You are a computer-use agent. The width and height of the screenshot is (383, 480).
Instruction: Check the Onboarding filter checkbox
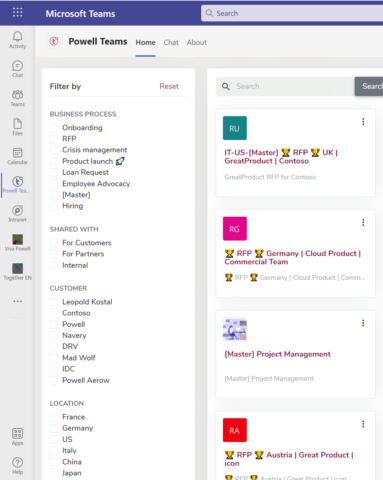coord(54,128)
